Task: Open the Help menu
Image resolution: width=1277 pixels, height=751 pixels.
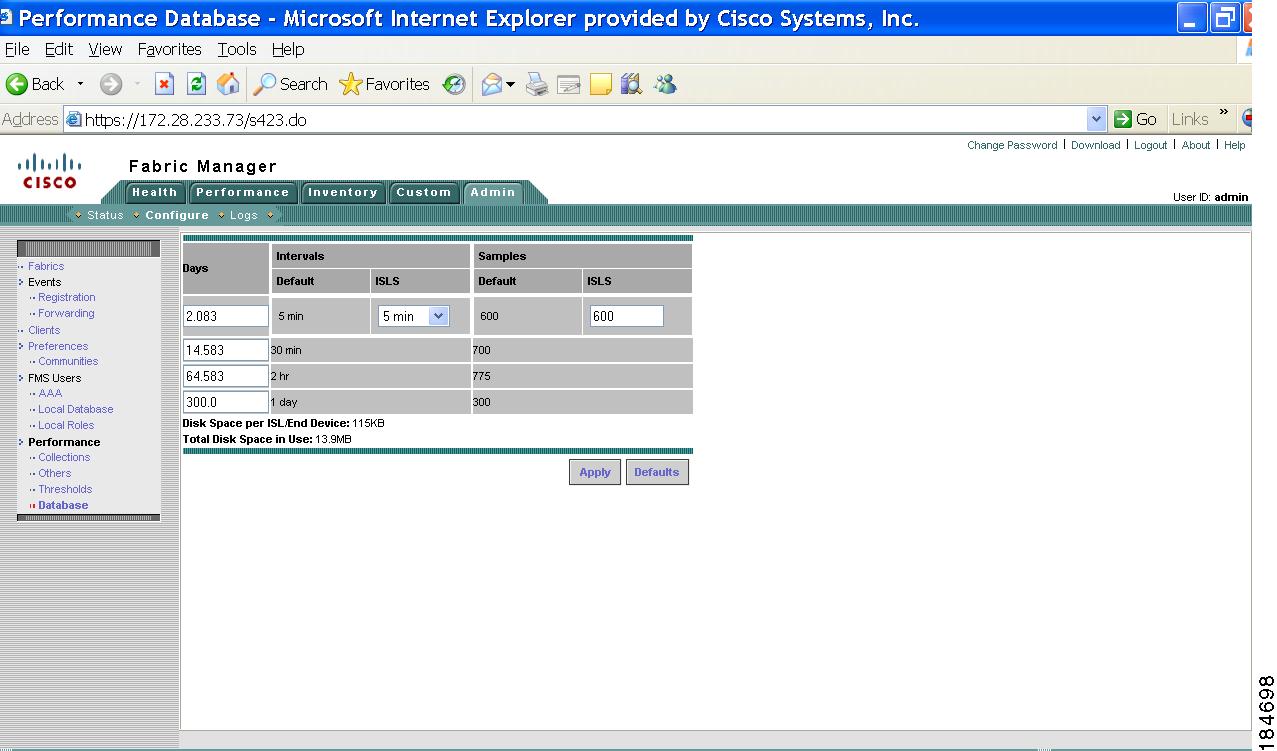Action: point(288,49)
